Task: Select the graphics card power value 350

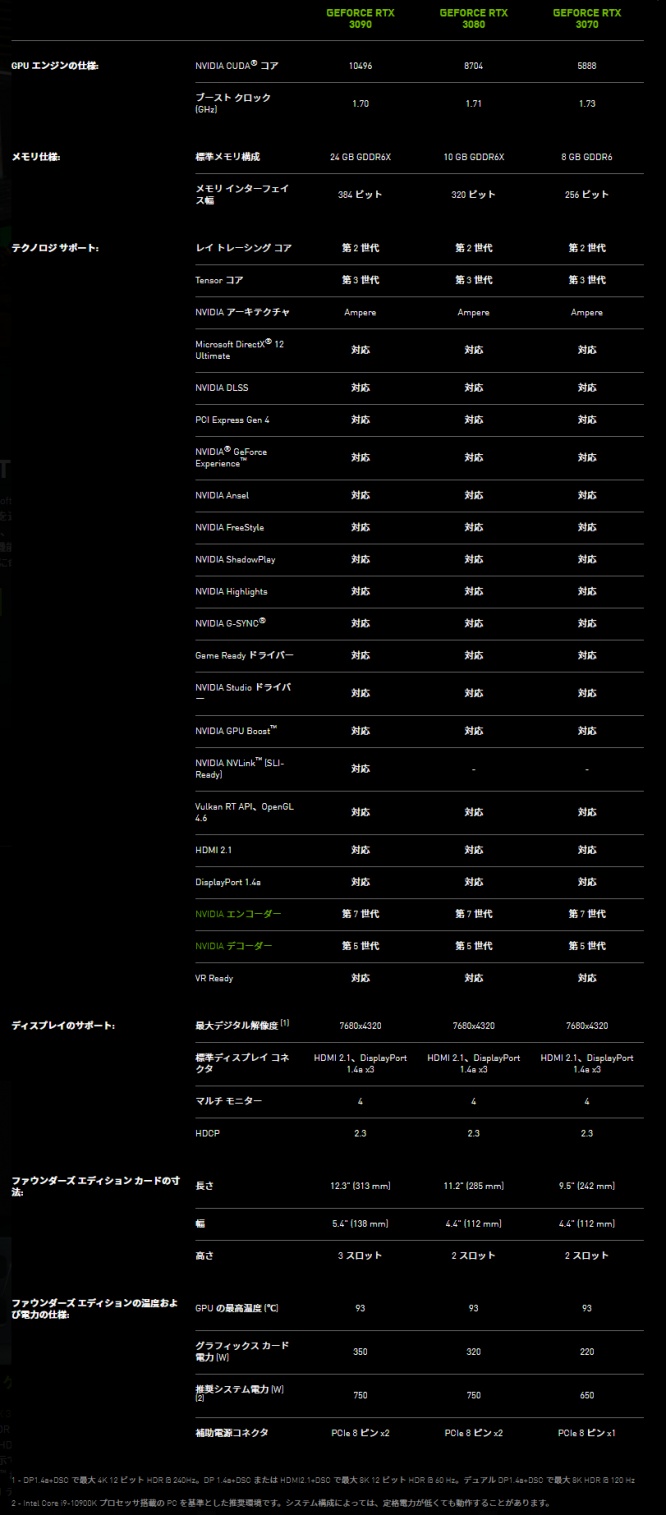Action: tap(360, 1351)
